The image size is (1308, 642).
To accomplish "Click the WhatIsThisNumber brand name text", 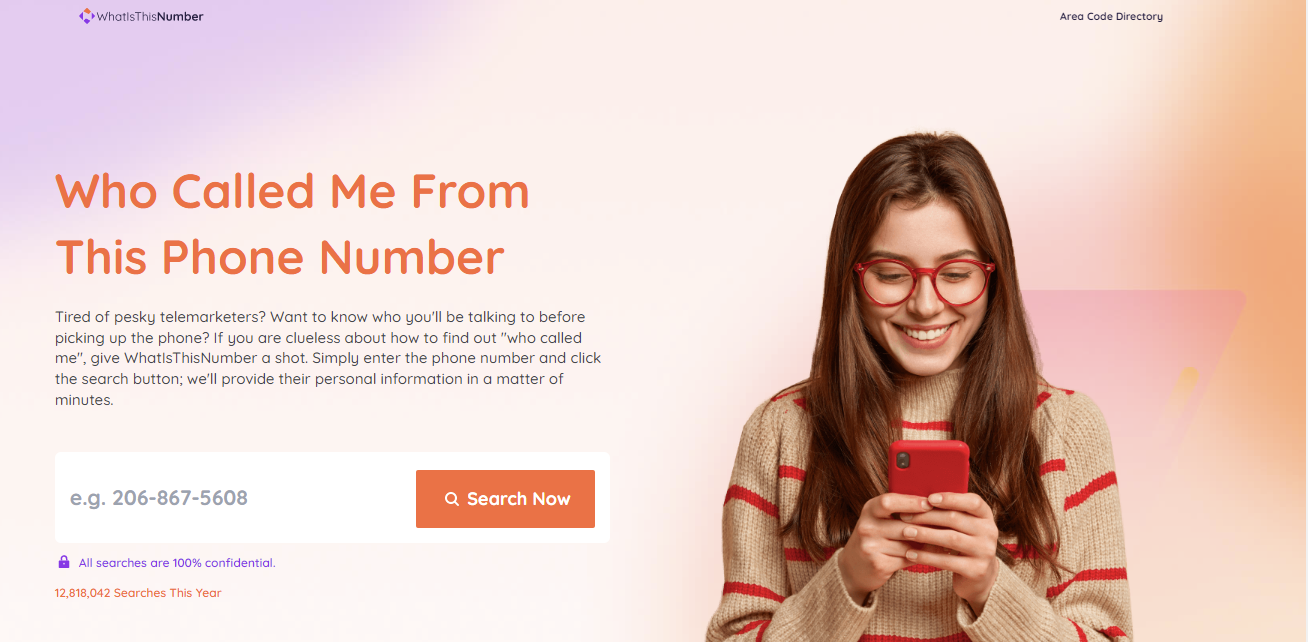I will (150, 17).
